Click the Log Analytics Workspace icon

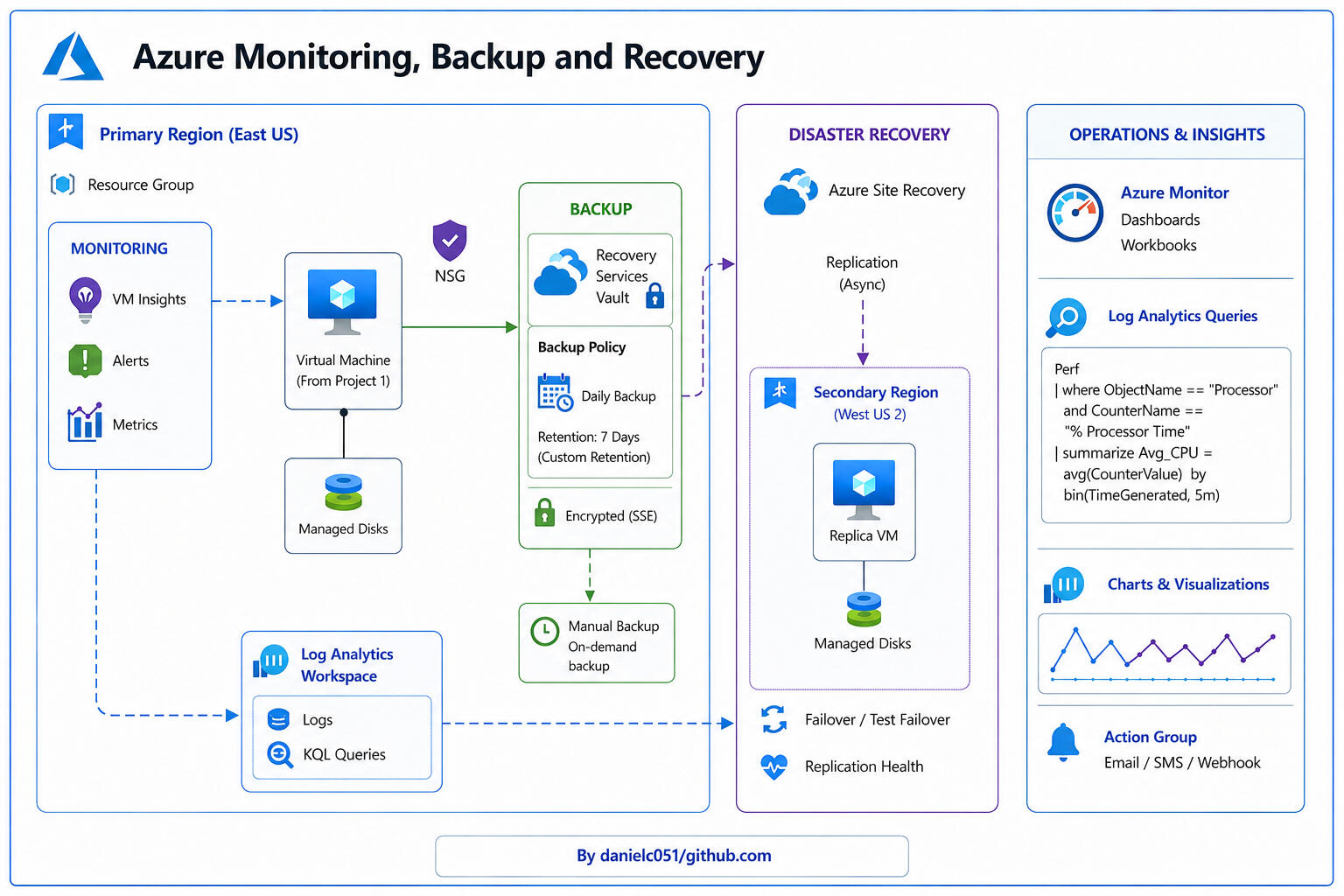(270, 661)
